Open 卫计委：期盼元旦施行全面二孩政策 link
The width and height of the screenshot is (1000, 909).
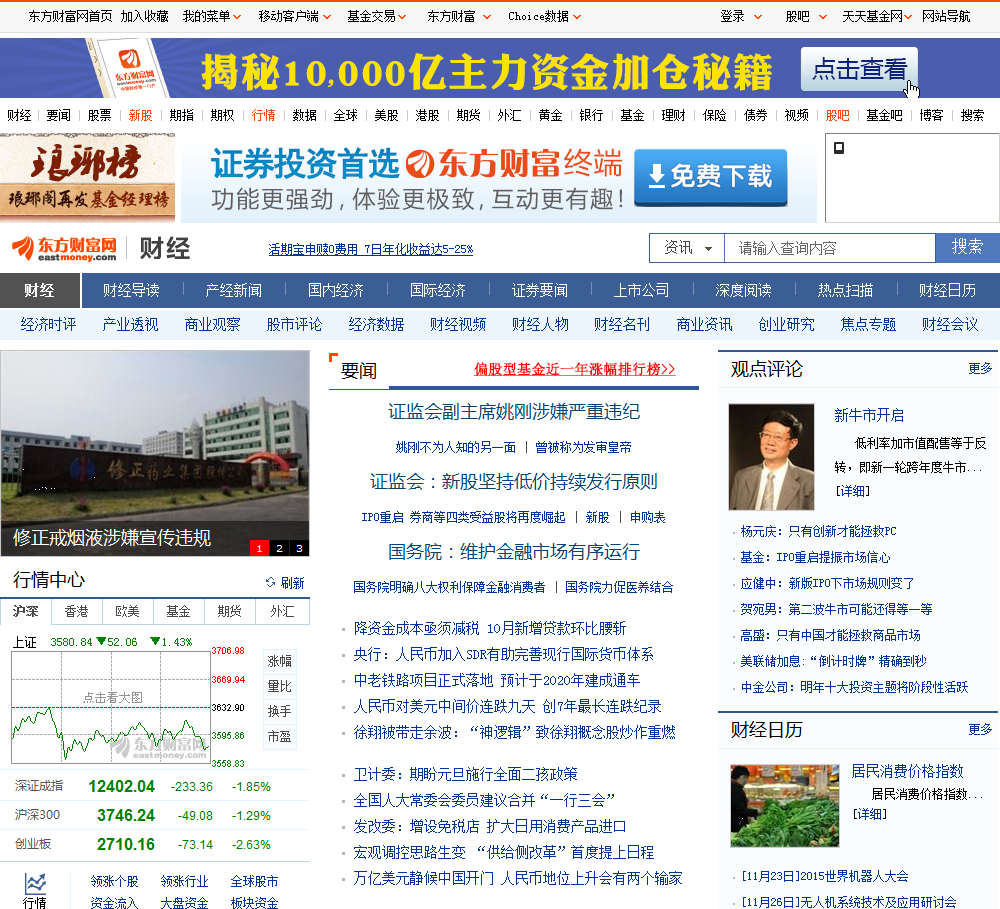pyautogui.click(x=466, y=774)
